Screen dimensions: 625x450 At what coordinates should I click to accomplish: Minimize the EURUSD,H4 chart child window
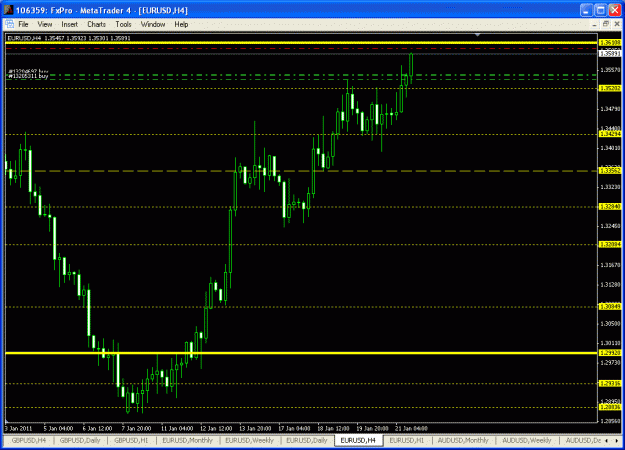point(594,24)
